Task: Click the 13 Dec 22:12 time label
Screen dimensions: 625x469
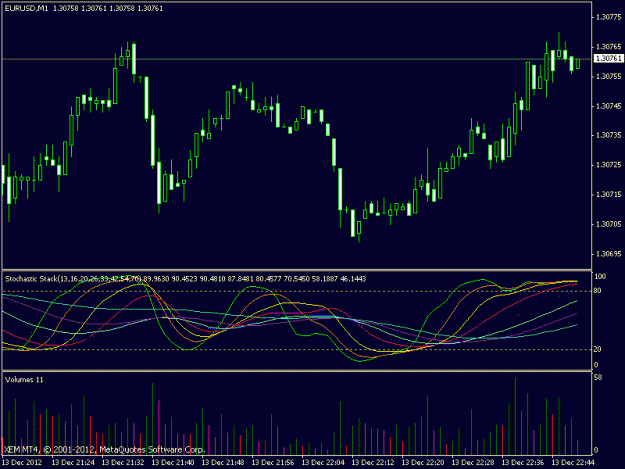Action: click(373, 462)
